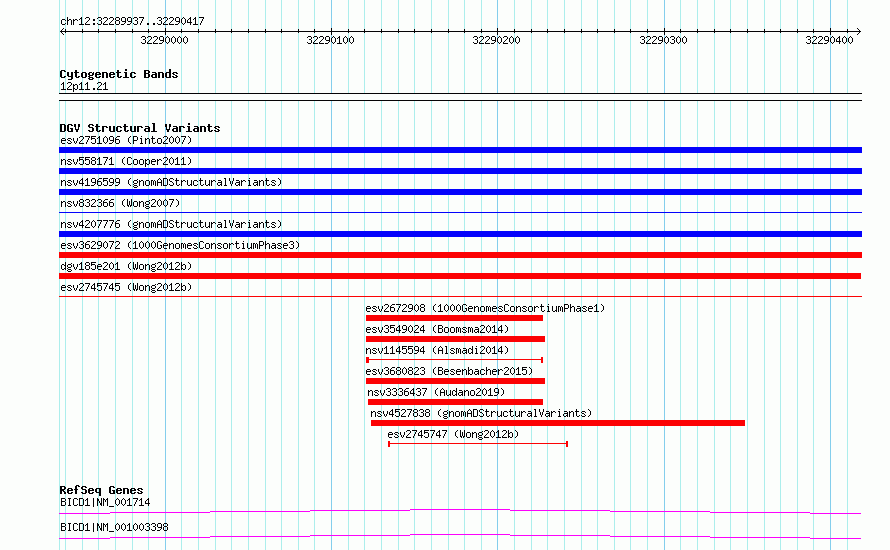Click the ruler's right arrow end
The width and height of the screenshot is (890, 550).
click(858, 32)
